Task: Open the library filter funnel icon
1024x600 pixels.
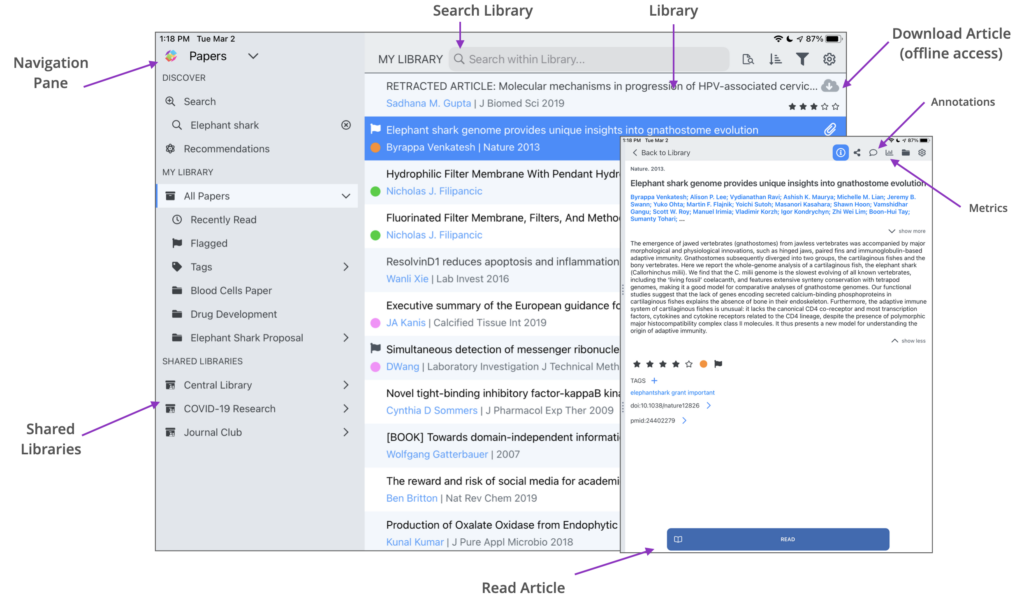Action: tap(802, 60)
